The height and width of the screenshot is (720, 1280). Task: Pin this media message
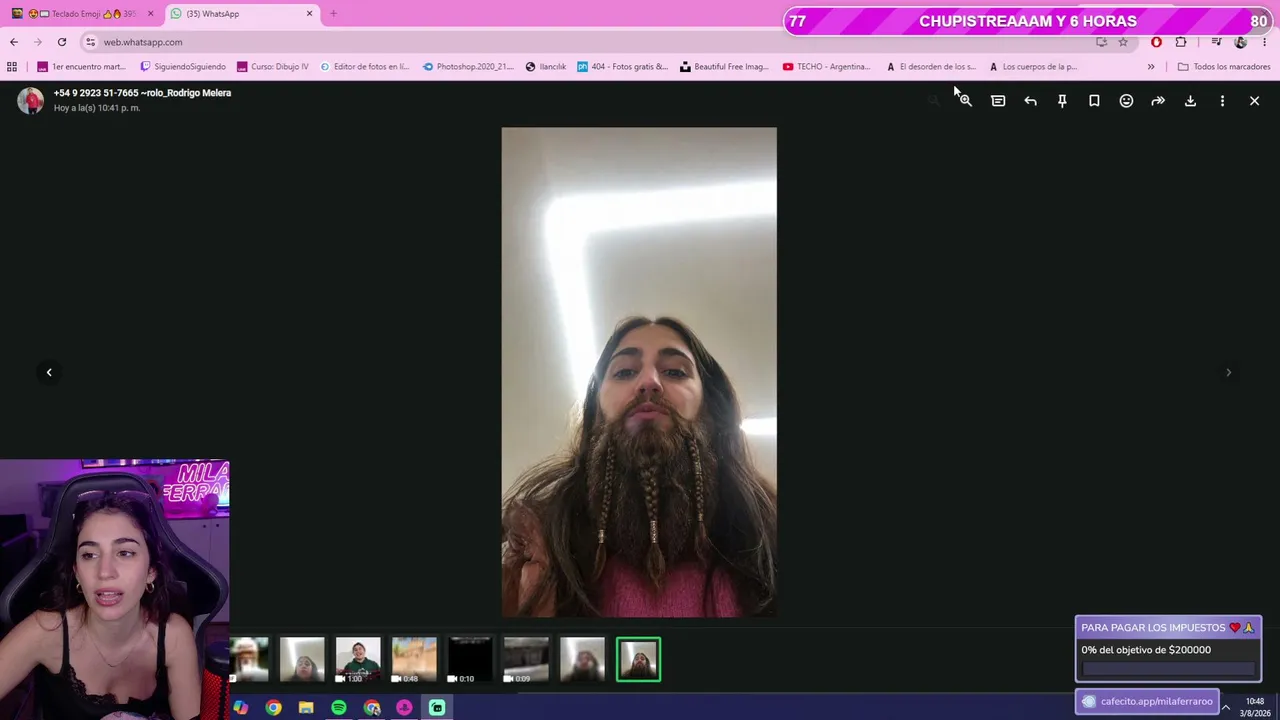click(x=1062, y=101)
